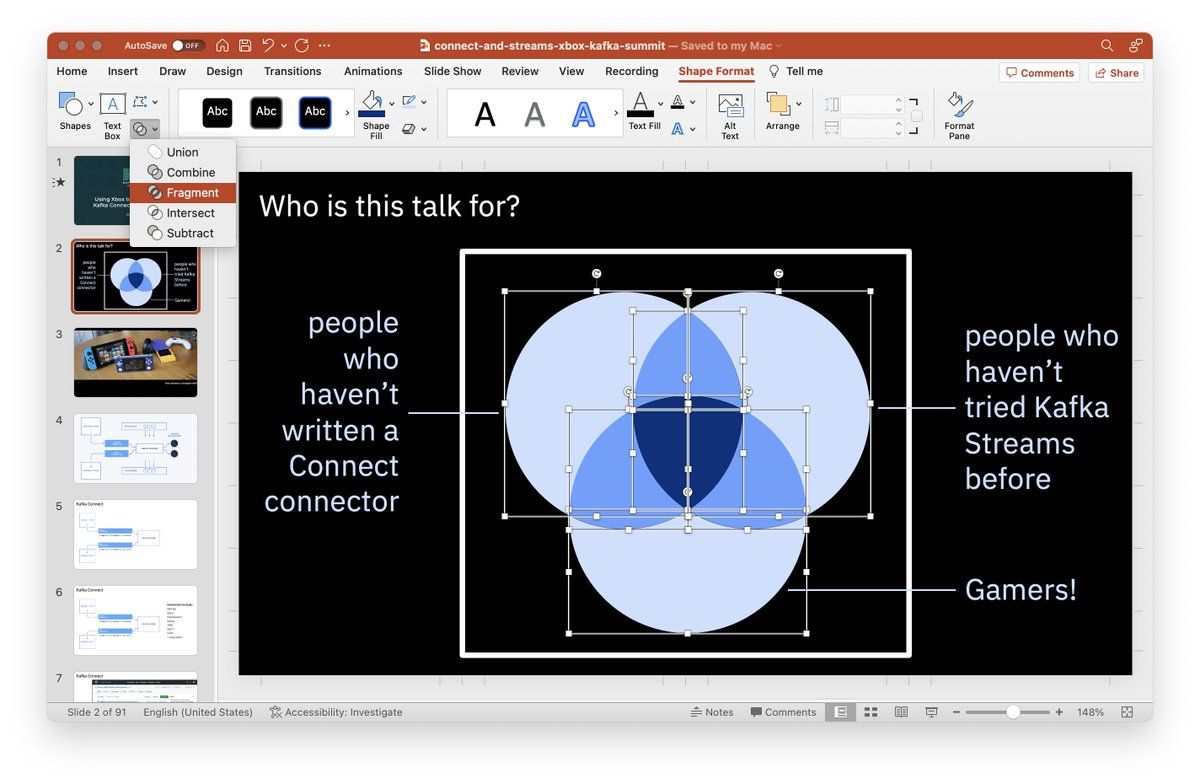Click the Arrange icon
This screenshot has width=1200, height=784.
[778, 104]
